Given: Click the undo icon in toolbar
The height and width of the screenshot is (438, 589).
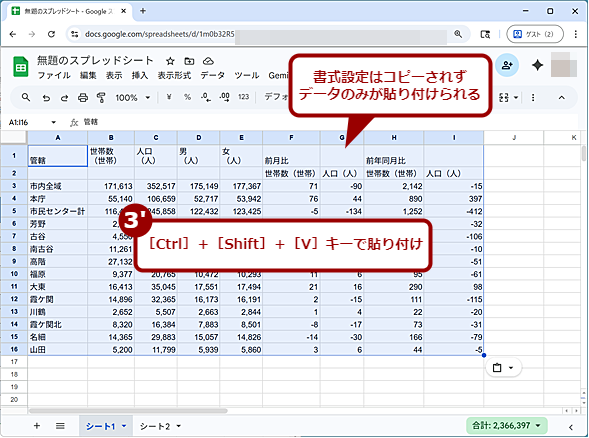Looking at the screenshot, I should click(46, 98).
